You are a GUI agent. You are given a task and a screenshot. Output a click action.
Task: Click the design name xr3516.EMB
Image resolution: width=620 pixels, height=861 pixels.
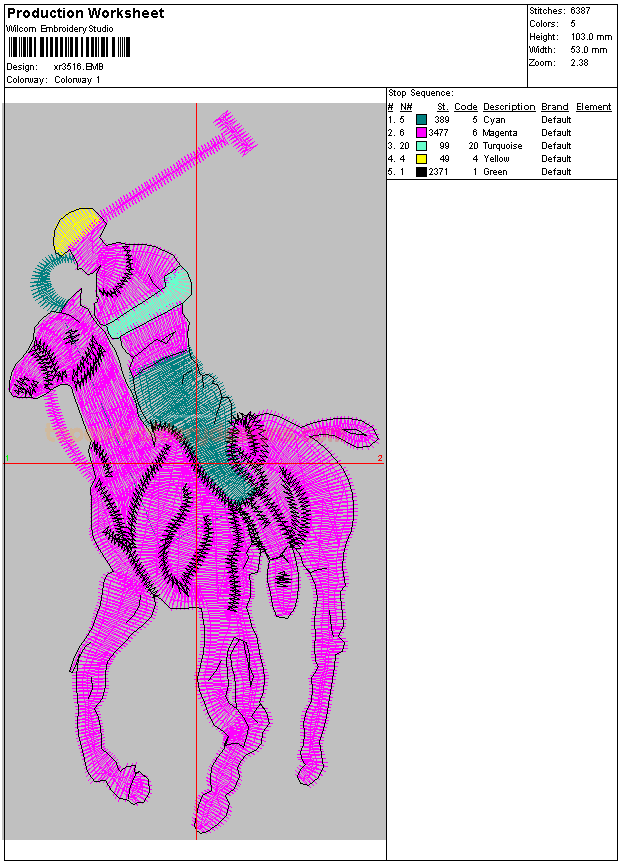[x=78, y=67]
